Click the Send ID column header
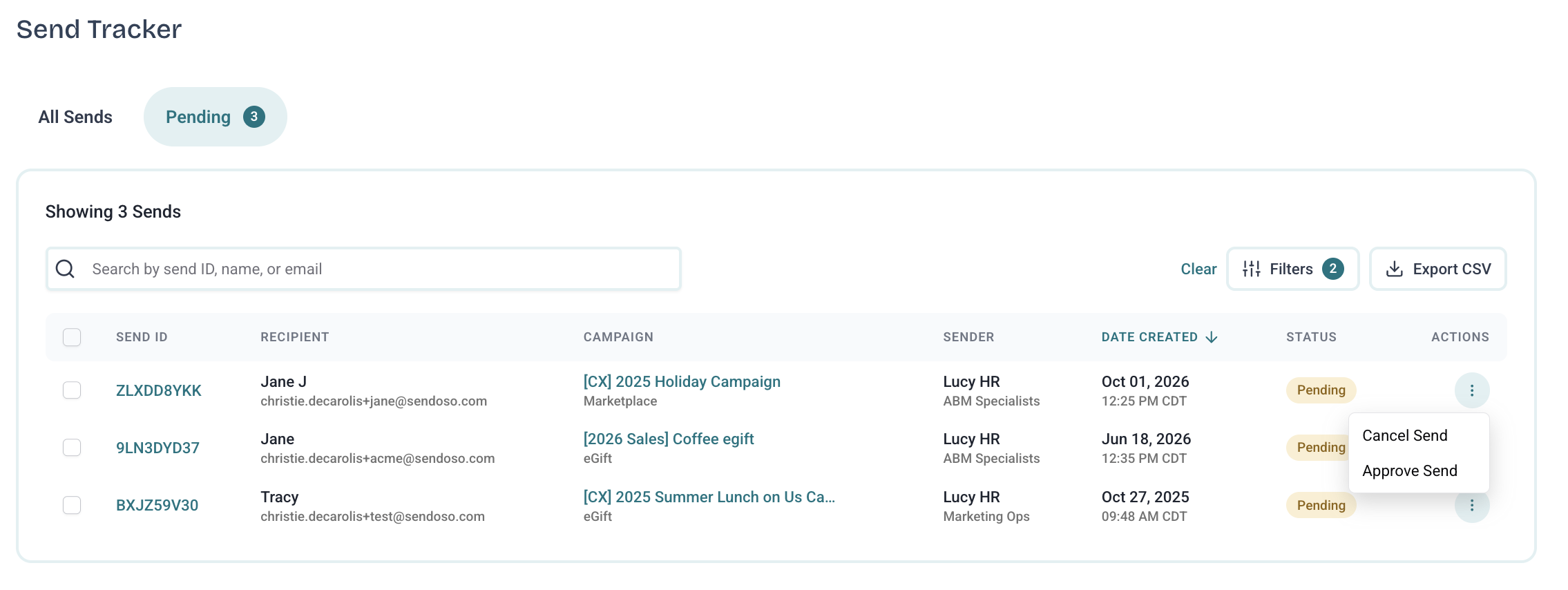This screenshot has width=1568, height=590. pyautogui.click(x=142, y=337)
